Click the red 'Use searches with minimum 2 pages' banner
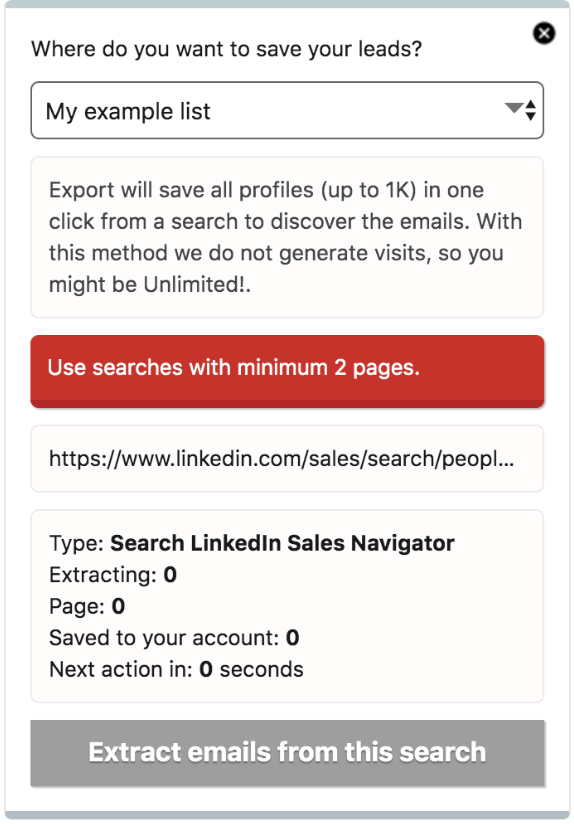This screenshot has width=574, height=824. [x=287, y=371]
